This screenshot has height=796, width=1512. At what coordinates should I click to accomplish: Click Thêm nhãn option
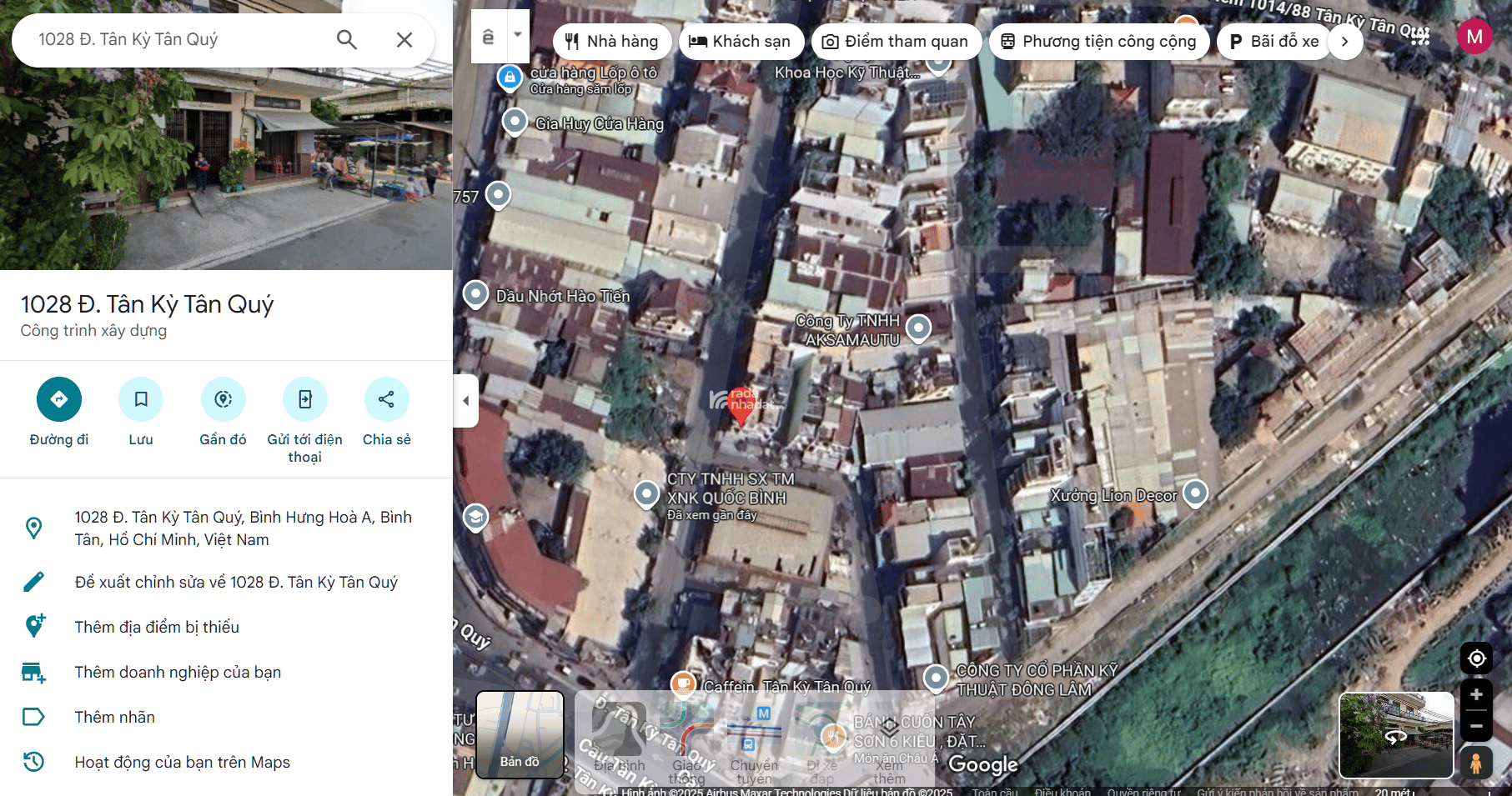[226, 717]
